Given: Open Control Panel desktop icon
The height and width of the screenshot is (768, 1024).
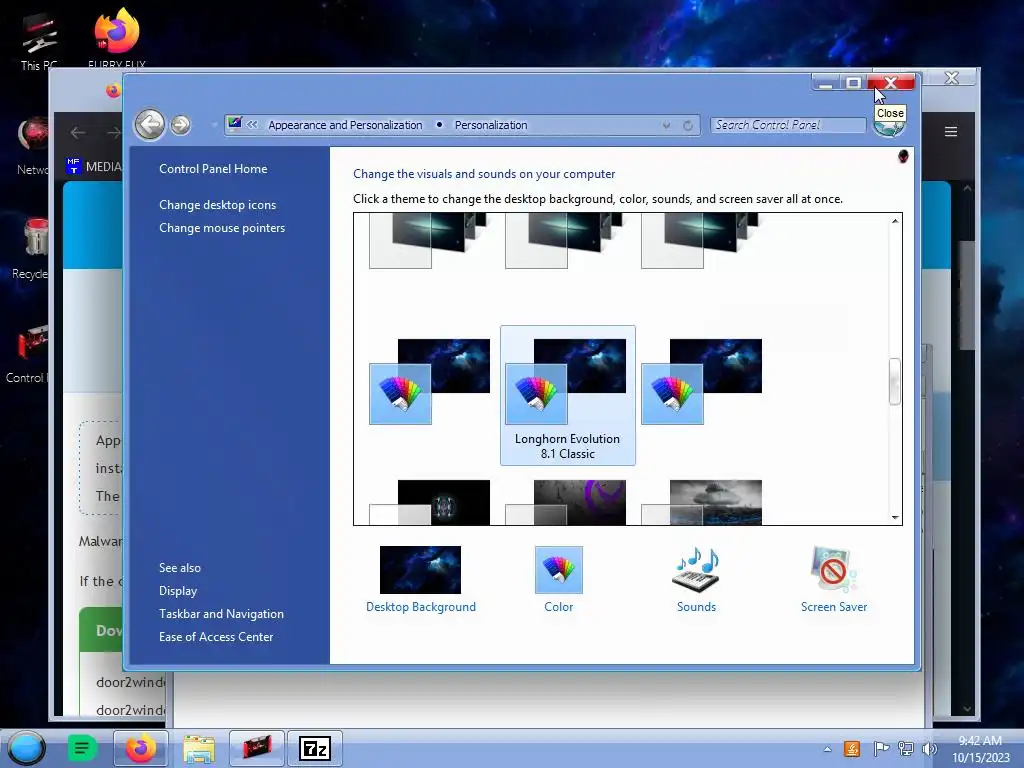Looking at the screenshot, I should click(x=27, y=353).
